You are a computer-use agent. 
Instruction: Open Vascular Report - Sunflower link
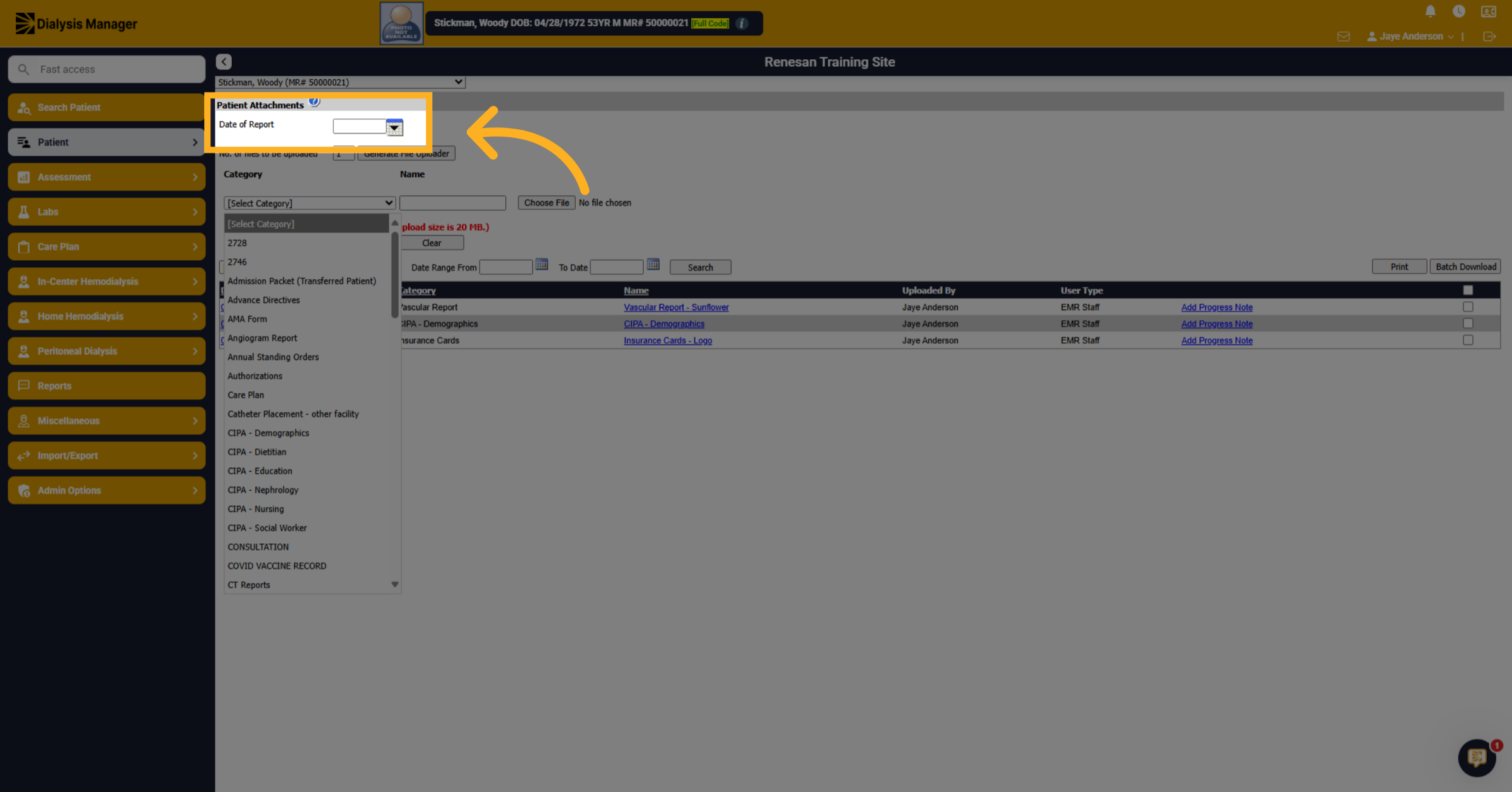[x=676, y=307]
